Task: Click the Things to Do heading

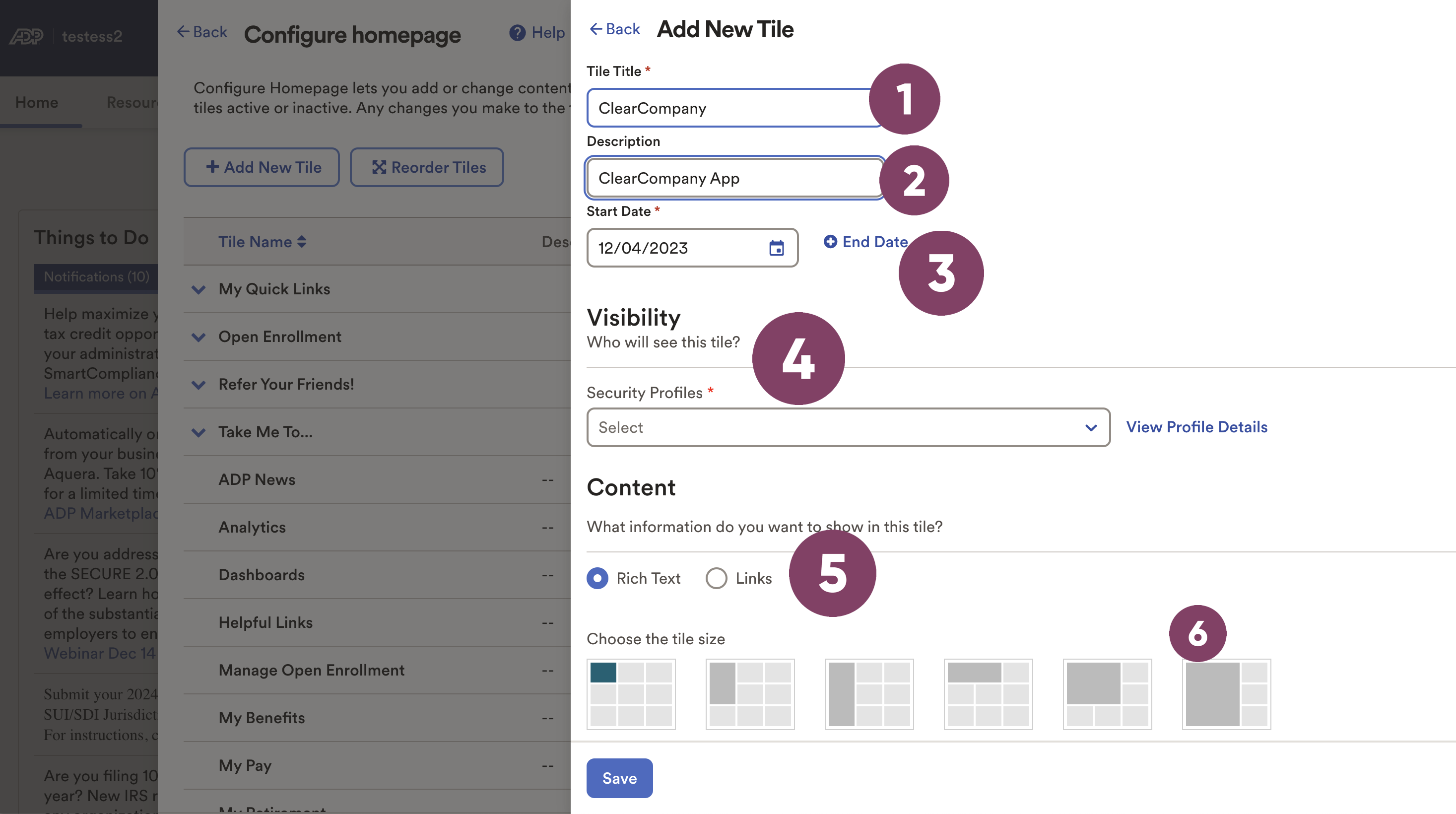Action: click(91, 238)
